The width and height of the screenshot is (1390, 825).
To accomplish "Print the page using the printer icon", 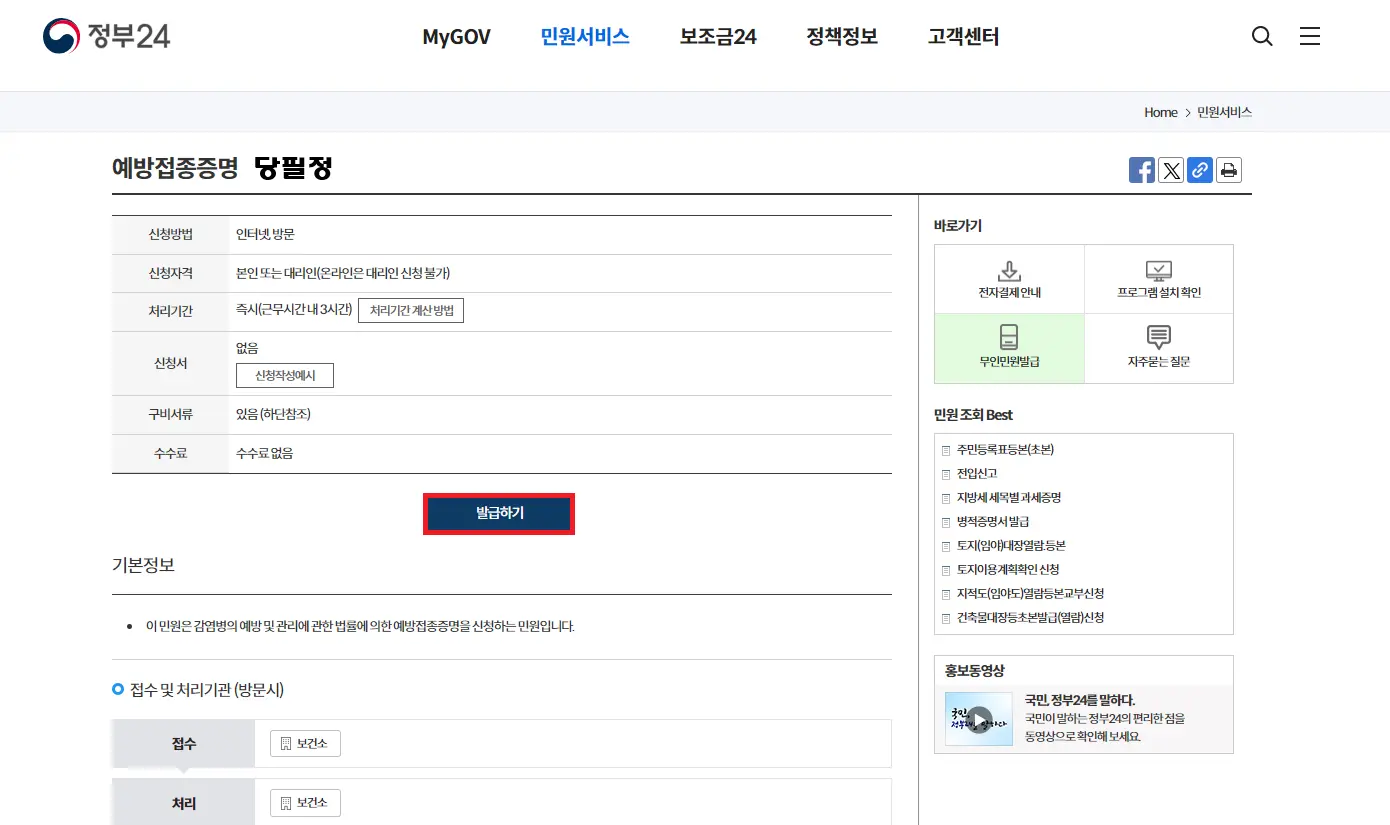I will coord(1228,169).
